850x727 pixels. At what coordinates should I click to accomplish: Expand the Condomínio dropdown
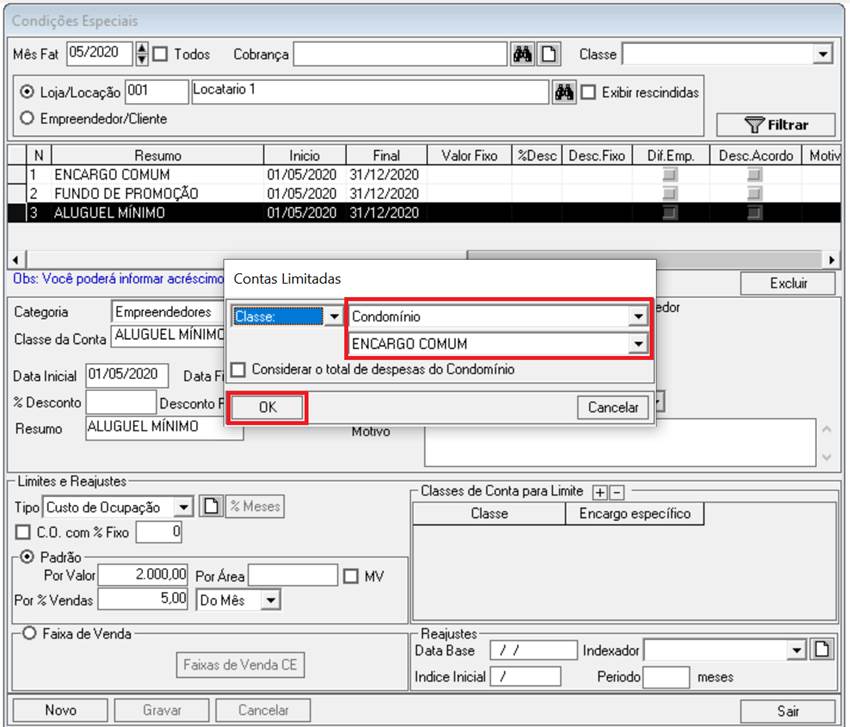[x=638, y=316]
